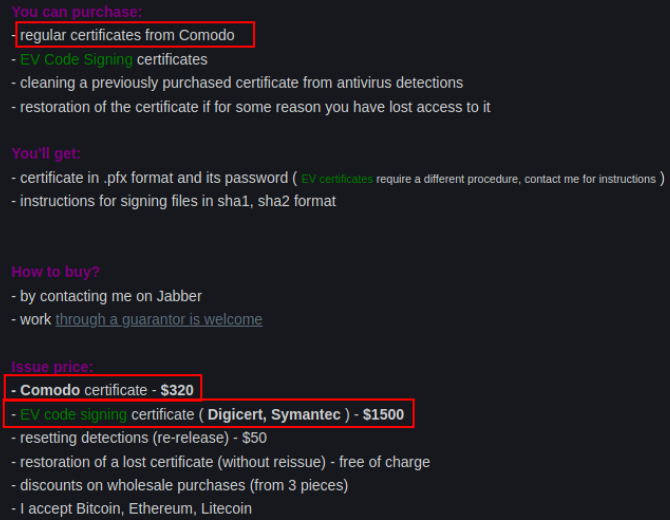
Task: Click the Comodo certificate $320 price
Action: point(177,390)
